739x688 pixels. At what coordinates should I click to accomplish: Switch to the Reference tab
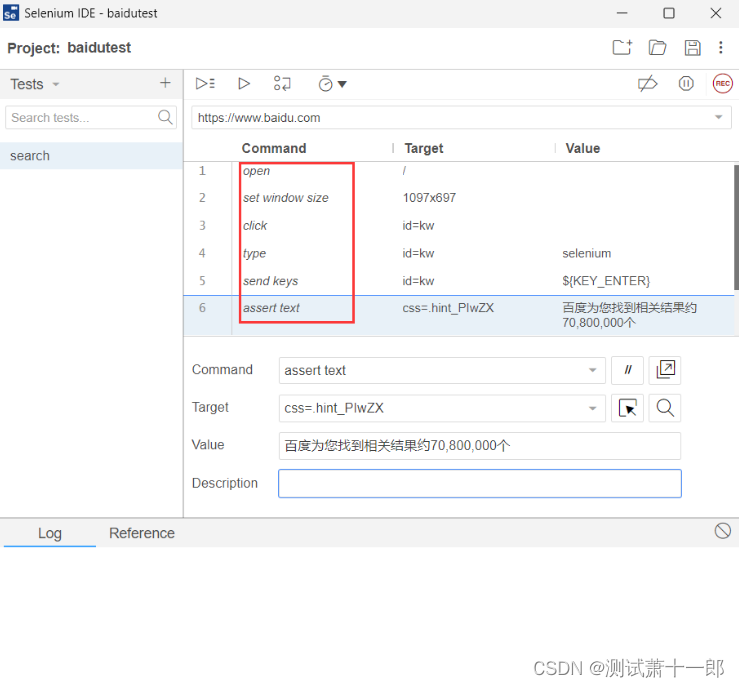tap(142, 533)
